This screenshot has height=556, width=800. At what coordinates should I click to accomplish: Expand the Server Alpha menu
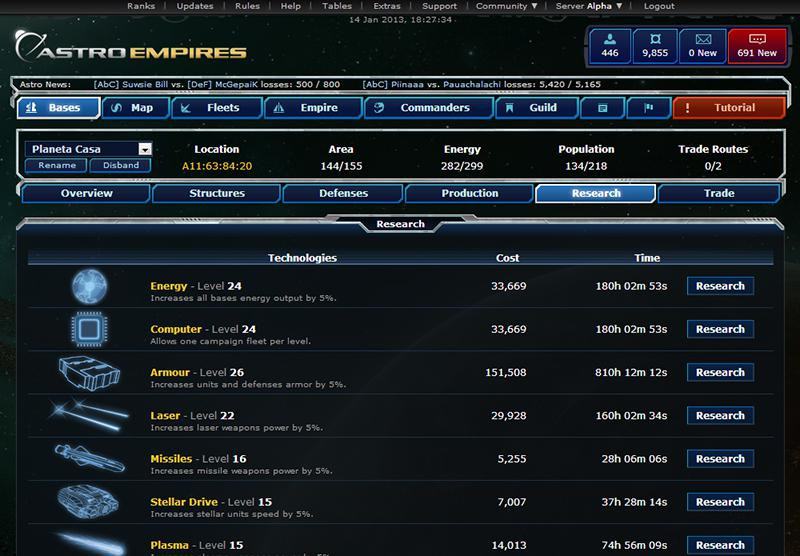[589, 6]
